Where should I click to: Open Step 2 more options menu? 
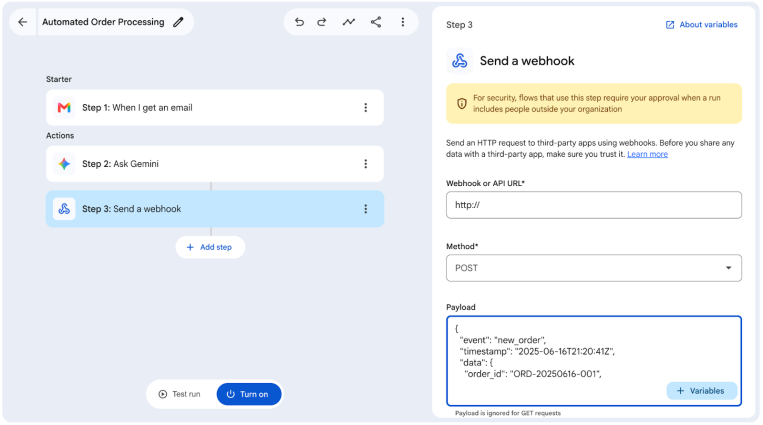[365, 164]
